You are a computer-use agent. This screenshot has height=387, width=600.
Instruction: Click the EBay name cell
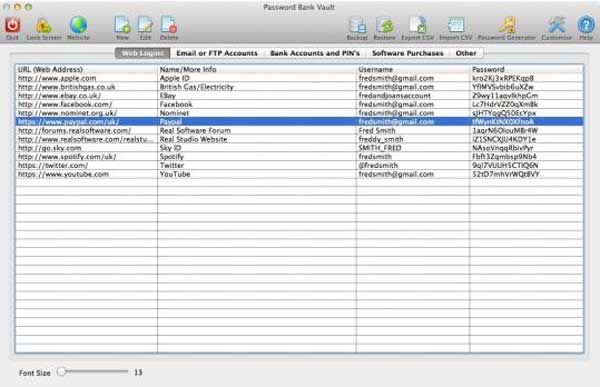[257, 96]
